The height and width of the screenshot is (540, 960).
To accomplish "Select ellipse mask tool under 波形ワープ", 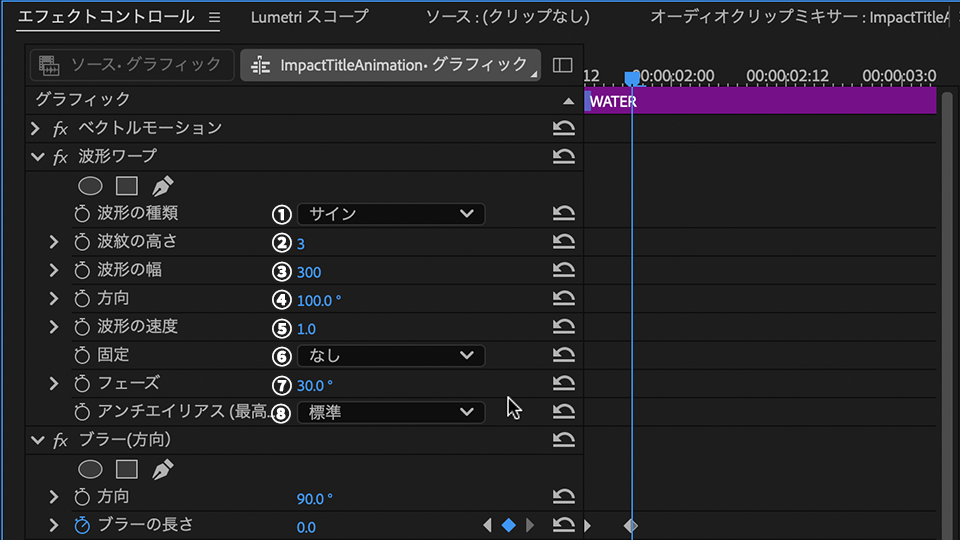I will click(x=91, y=185).
